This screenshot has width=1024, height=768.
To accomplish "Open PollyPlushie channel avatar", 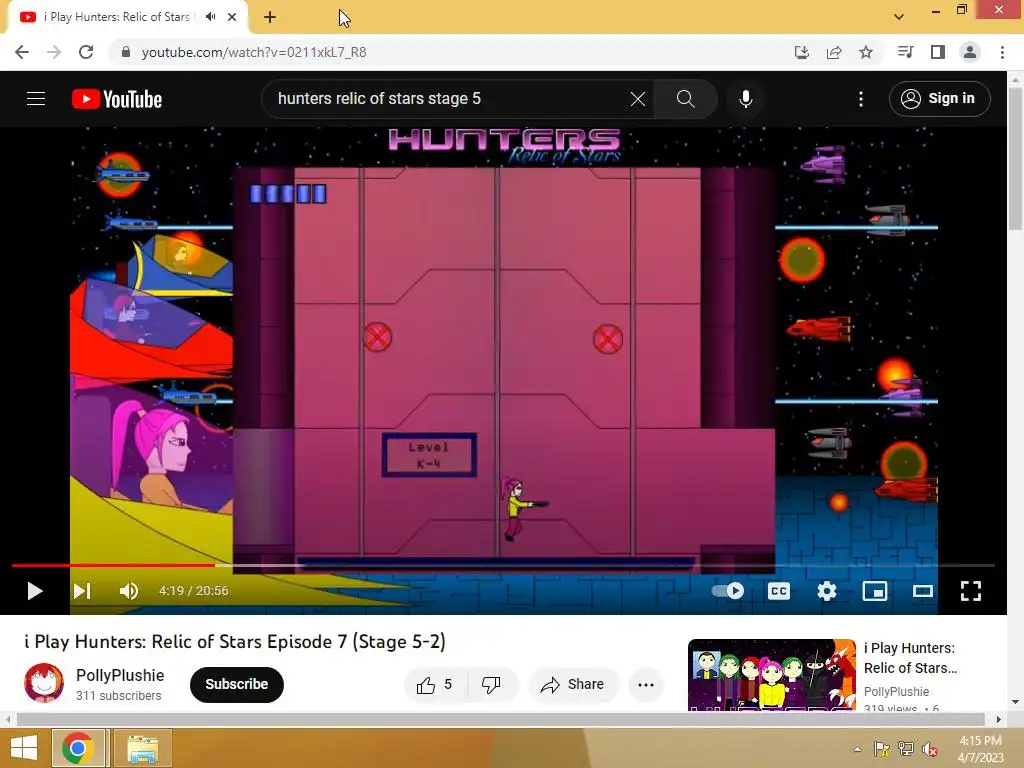I will coord(44,683).
